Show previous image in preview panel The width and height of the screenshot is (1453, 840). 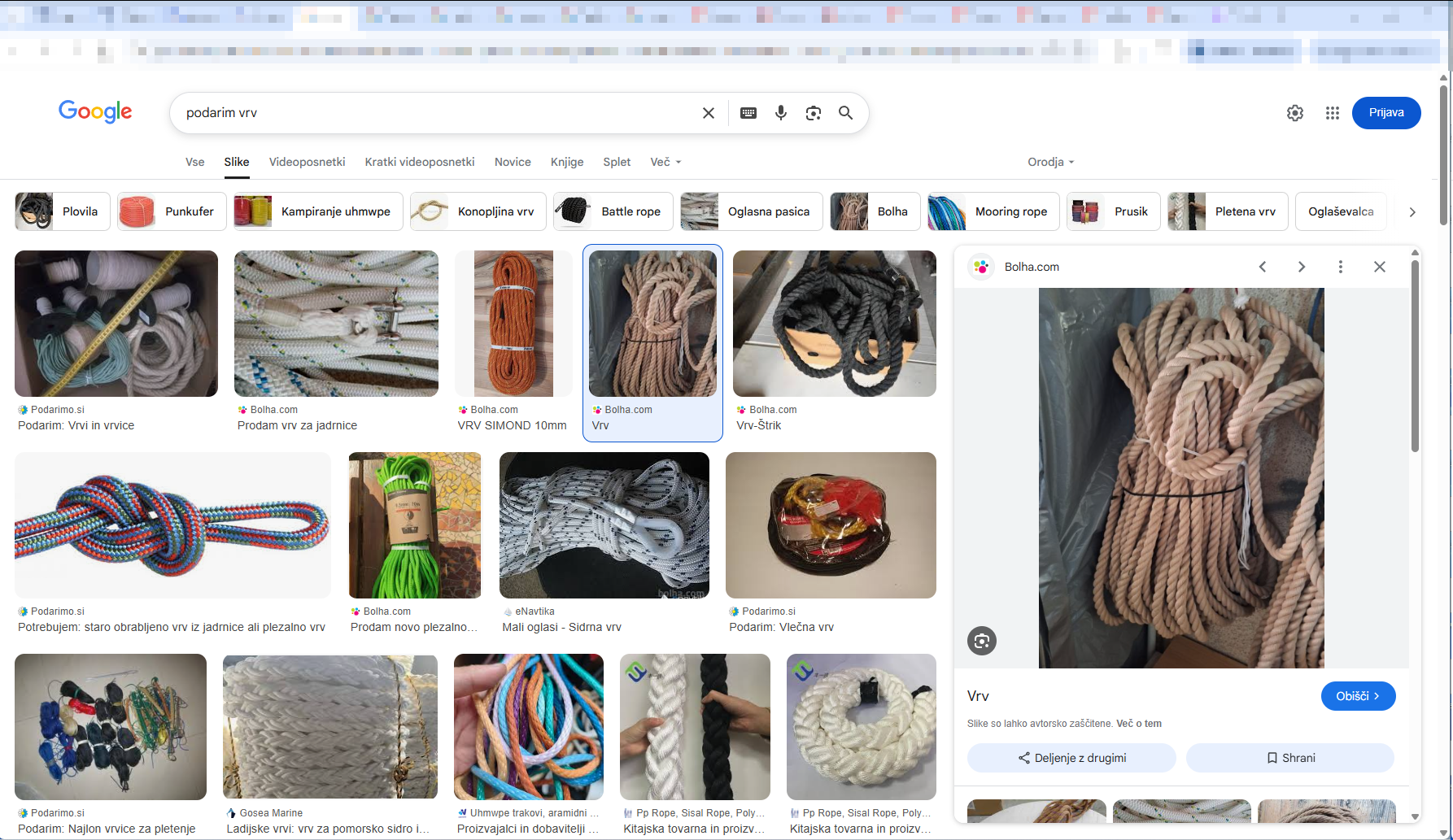[1263, 267]
